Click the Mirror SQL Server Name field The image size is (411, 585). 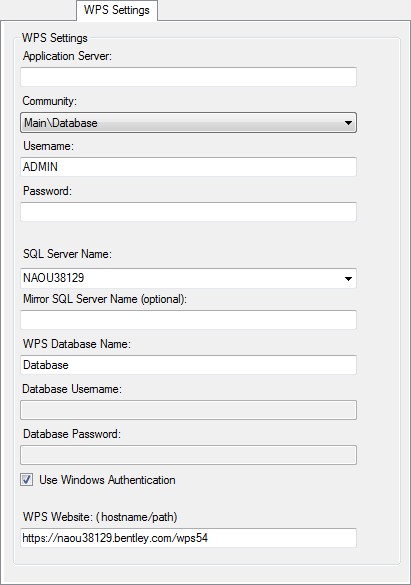188,320
